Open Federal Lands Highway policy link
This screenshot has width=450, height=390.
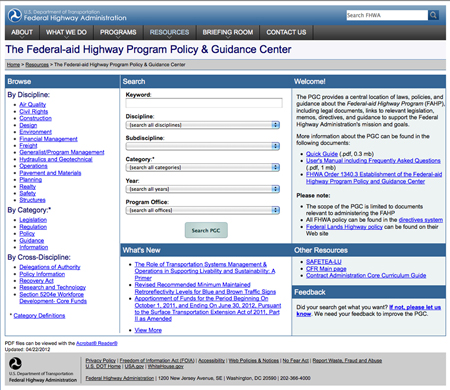[344, 227]
